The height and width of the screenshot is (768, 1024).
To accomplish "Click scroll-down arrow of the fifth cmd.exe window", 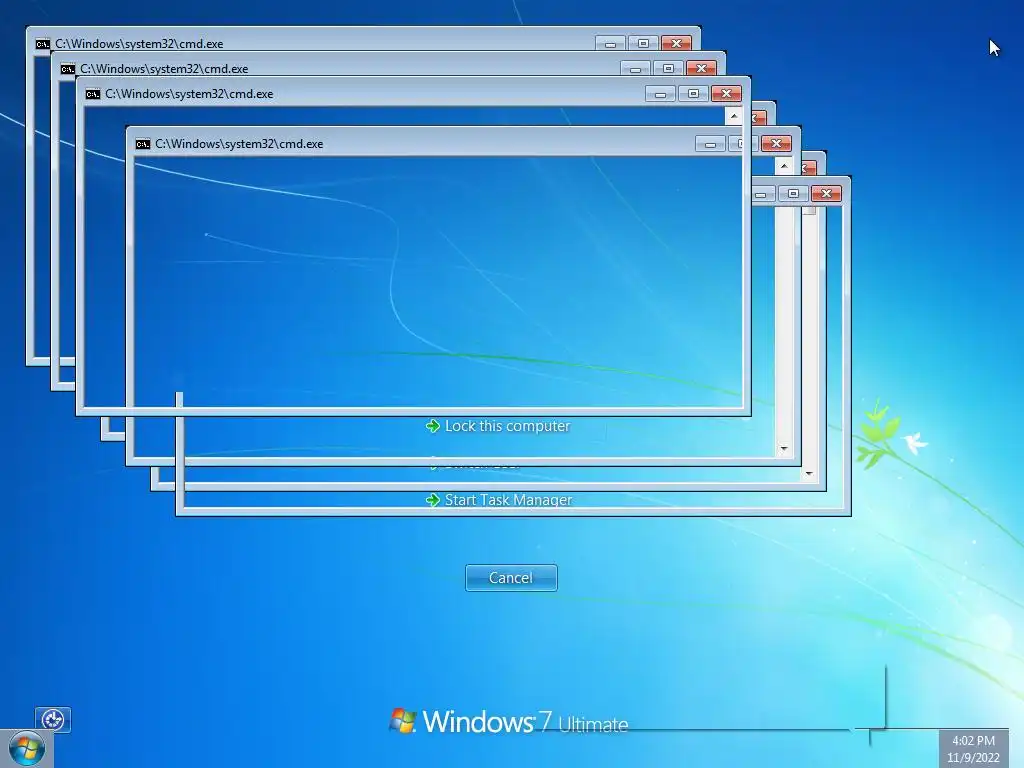I will [x=784, y=449].
